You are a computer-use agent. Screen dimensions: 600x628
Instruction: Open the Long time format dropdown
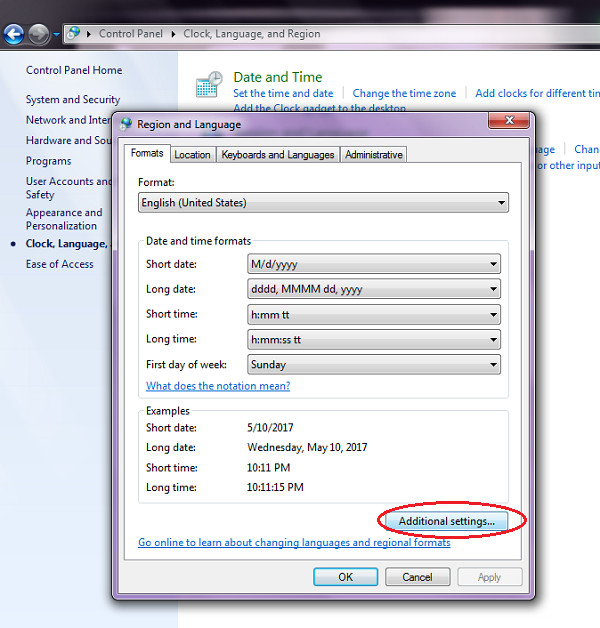[374, 340]
